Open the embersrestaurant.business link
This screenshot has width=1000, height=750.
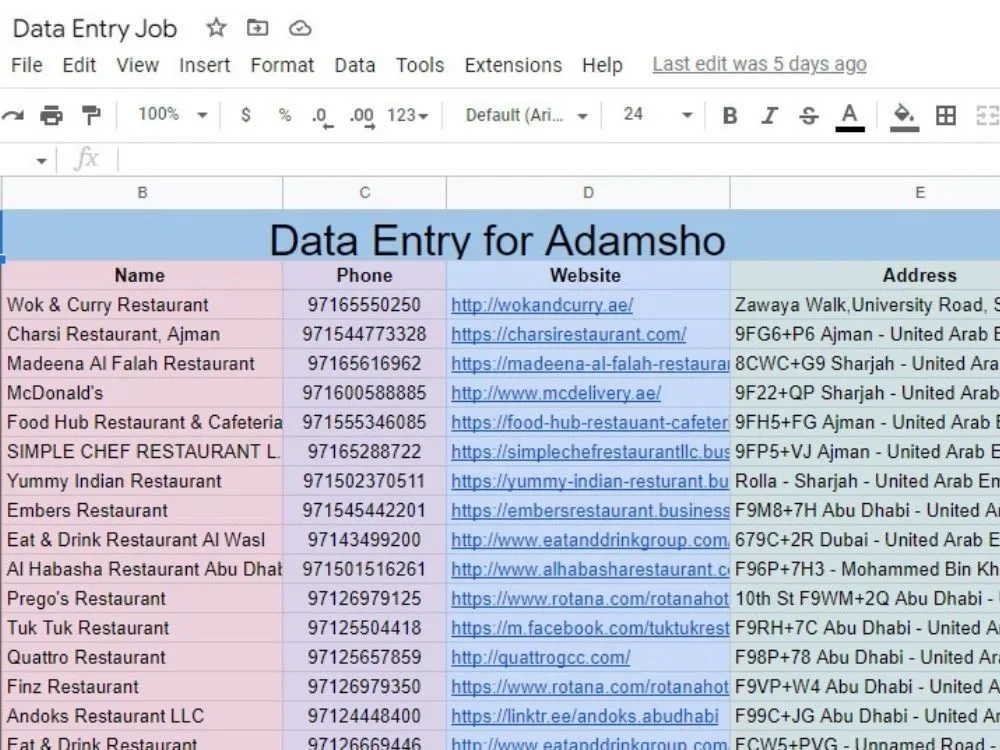coord(590,510)
